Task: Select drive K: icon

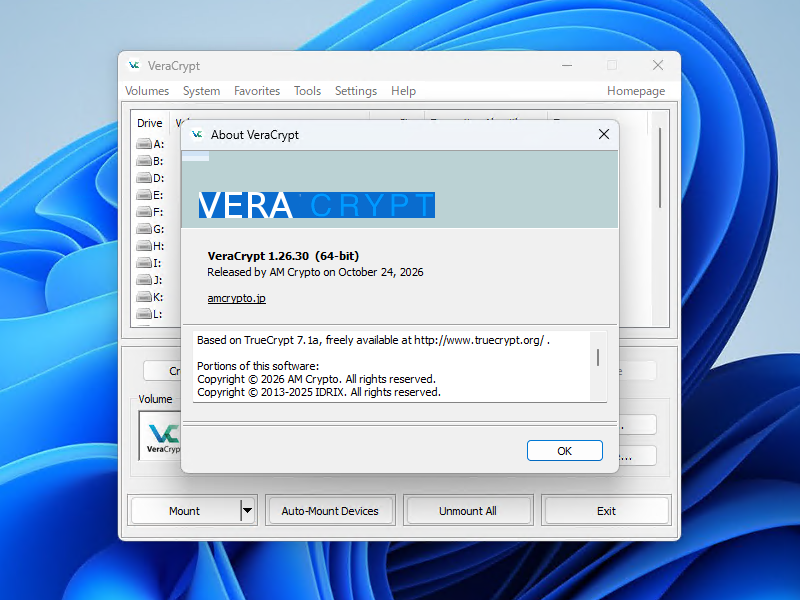Action: point(144,297)
